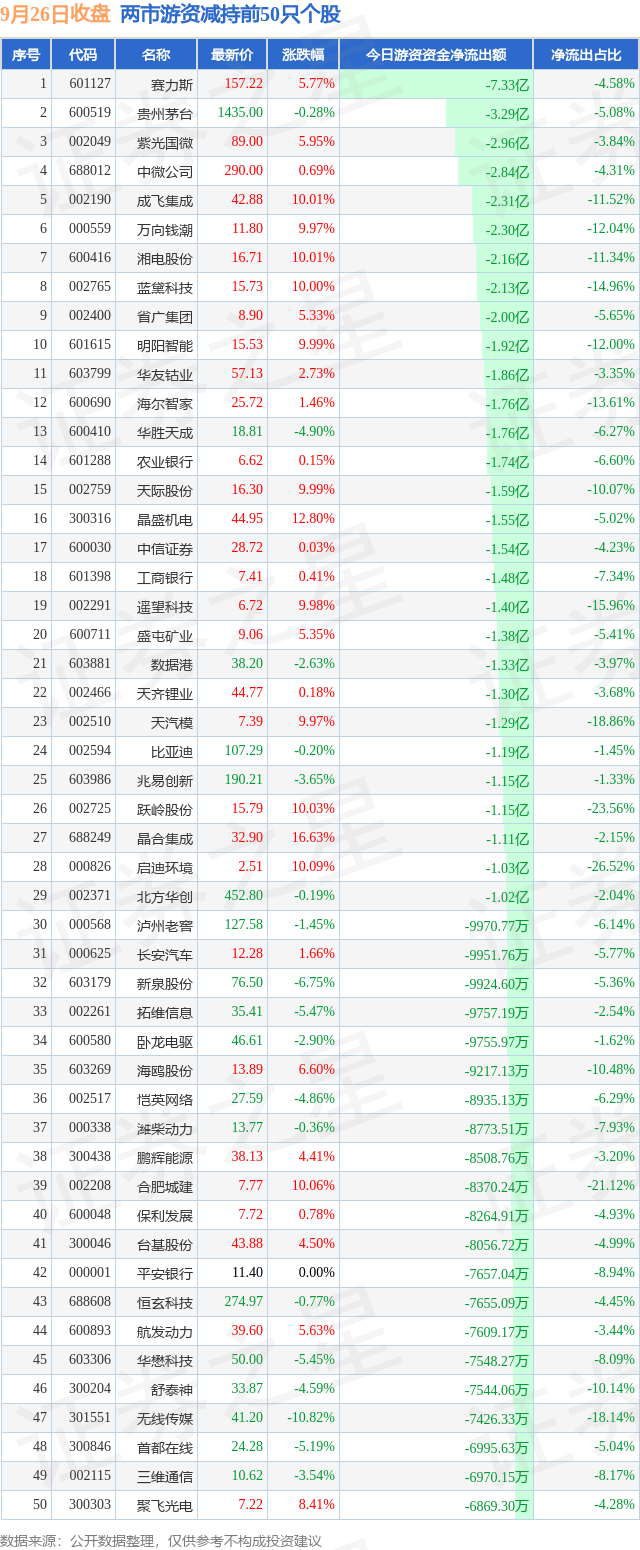Viewport: 640px width, 1550px height.
Task: Select stock name 鹏辉能源
Action: [x=166, y=1157]
